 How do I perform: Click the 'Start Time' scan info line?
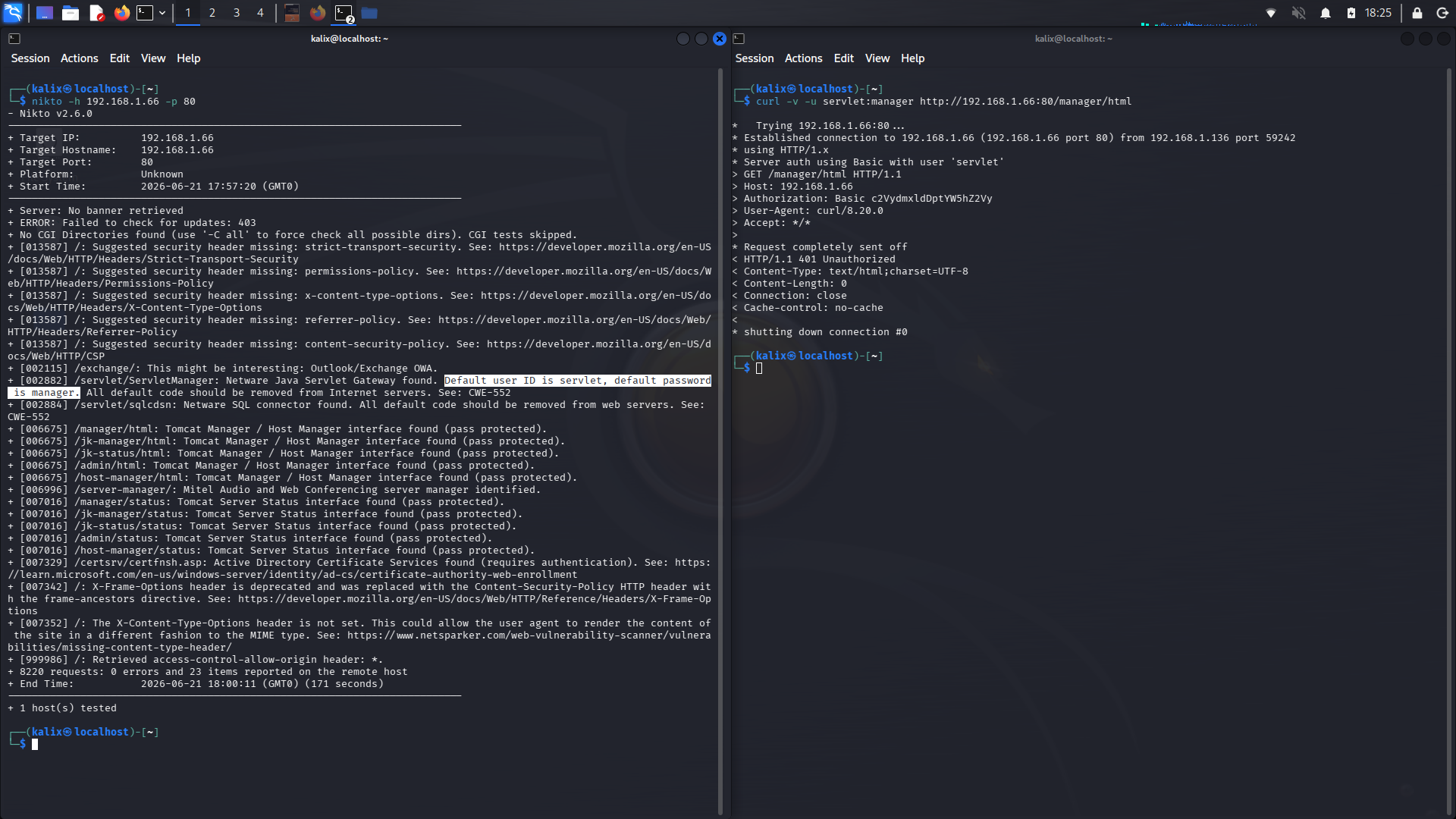153,187
